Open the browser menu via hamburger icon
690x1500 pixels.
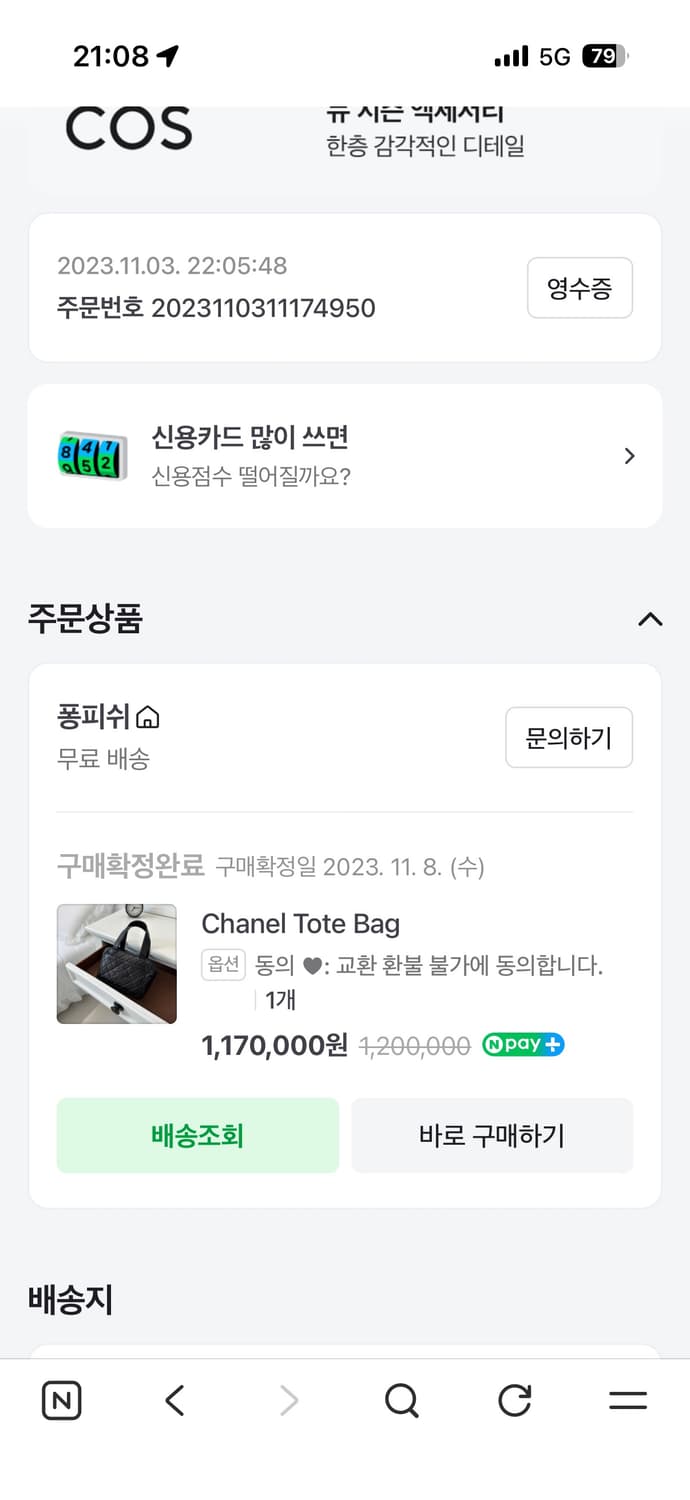tap(627, 1400)
